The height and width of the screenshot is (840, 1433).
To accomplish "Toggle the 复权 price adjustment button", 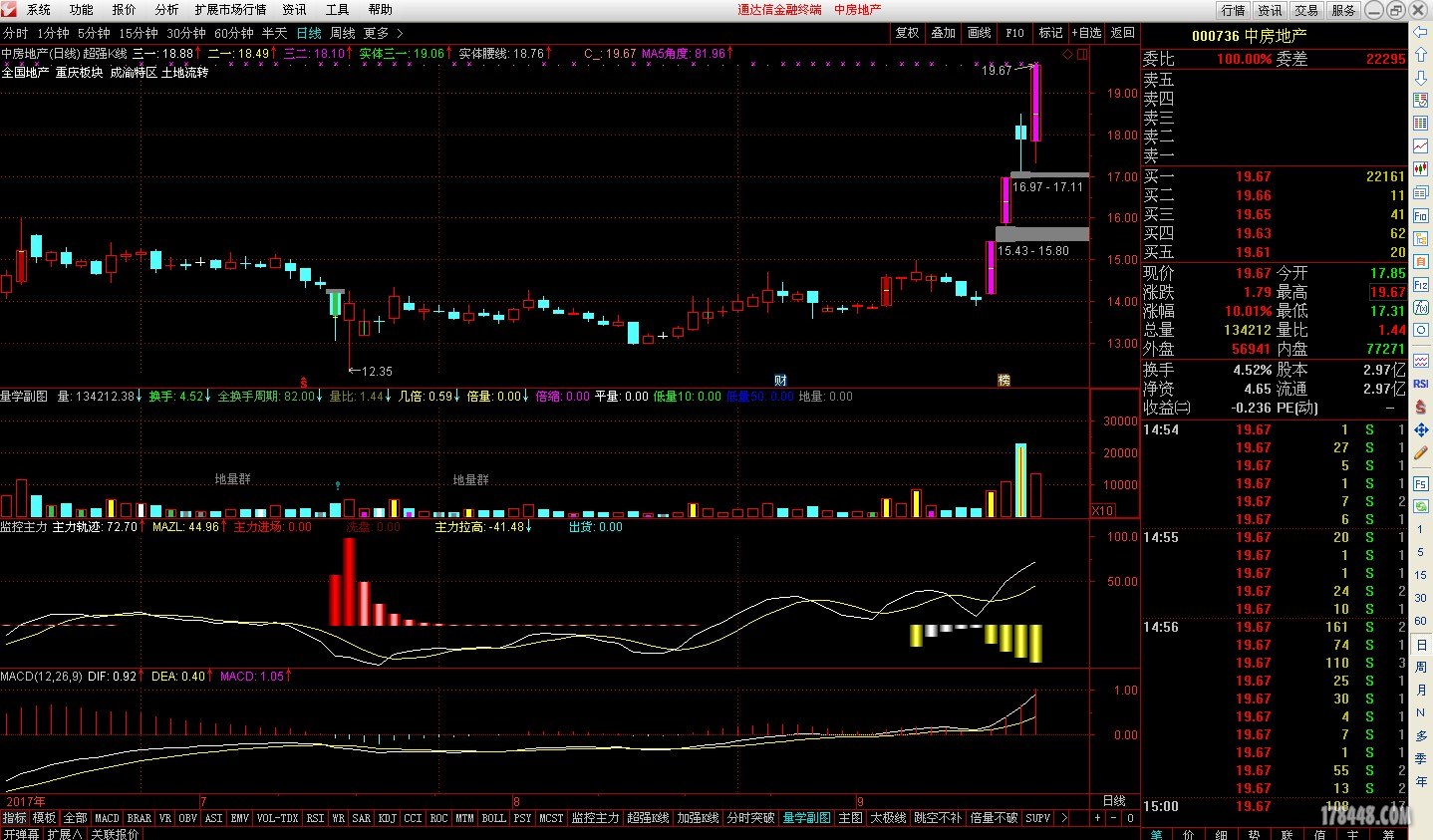I will pyautogui.click(x=907, y=33).
